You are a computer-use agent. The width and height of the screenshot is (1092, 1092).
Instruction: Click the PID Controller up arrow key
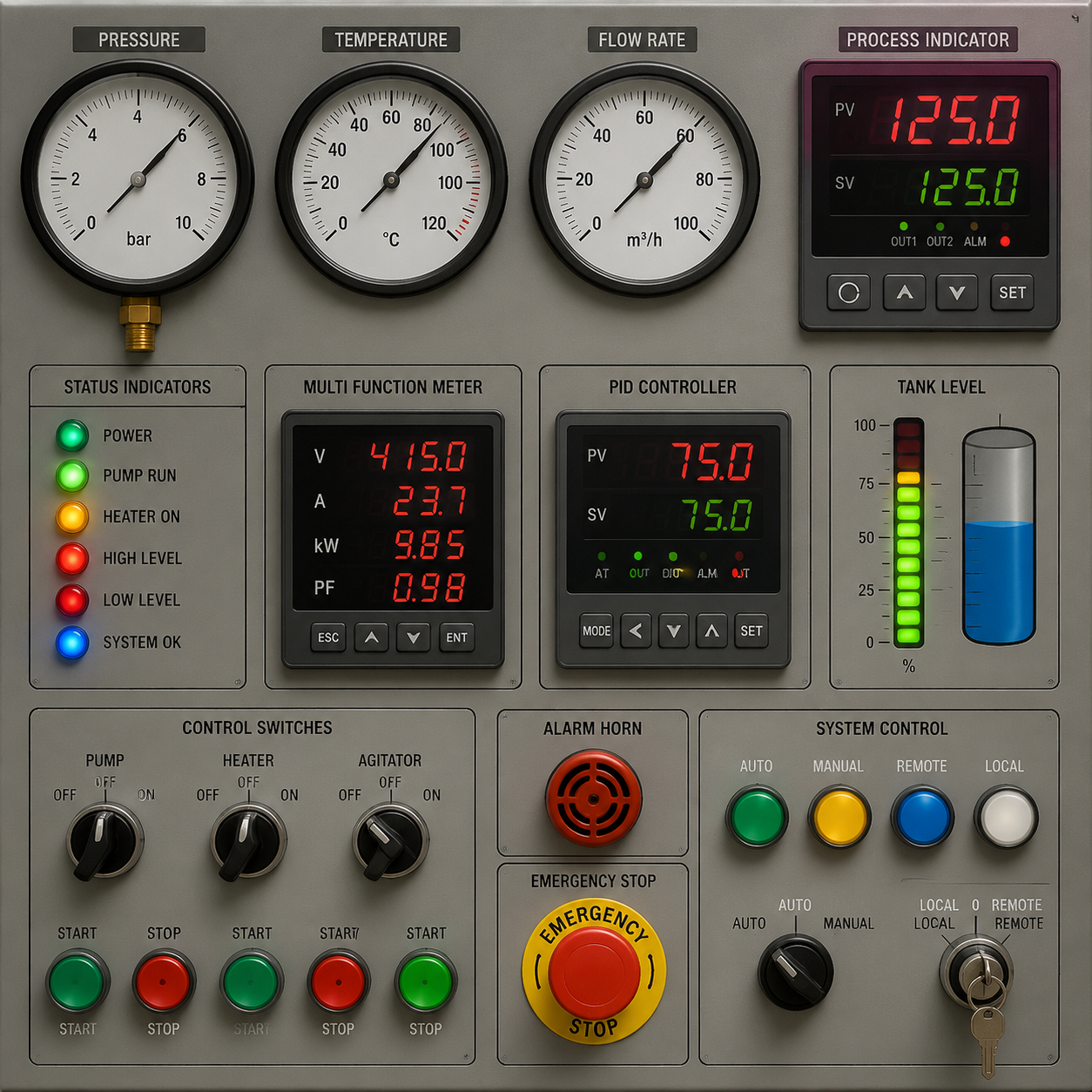(712, 630)
